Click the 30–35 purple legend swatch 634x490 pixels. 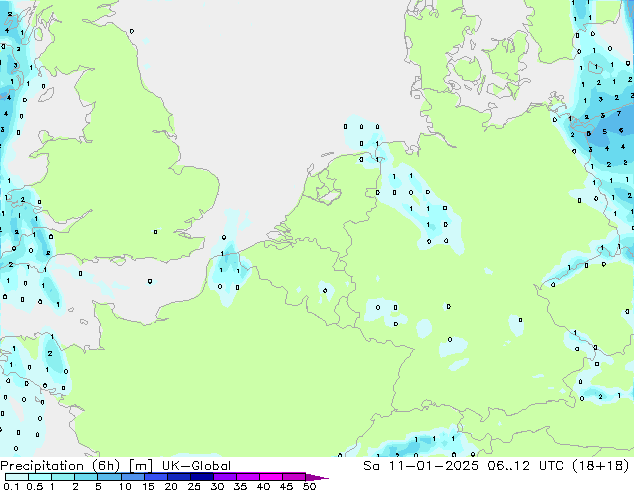click(224, 477)
